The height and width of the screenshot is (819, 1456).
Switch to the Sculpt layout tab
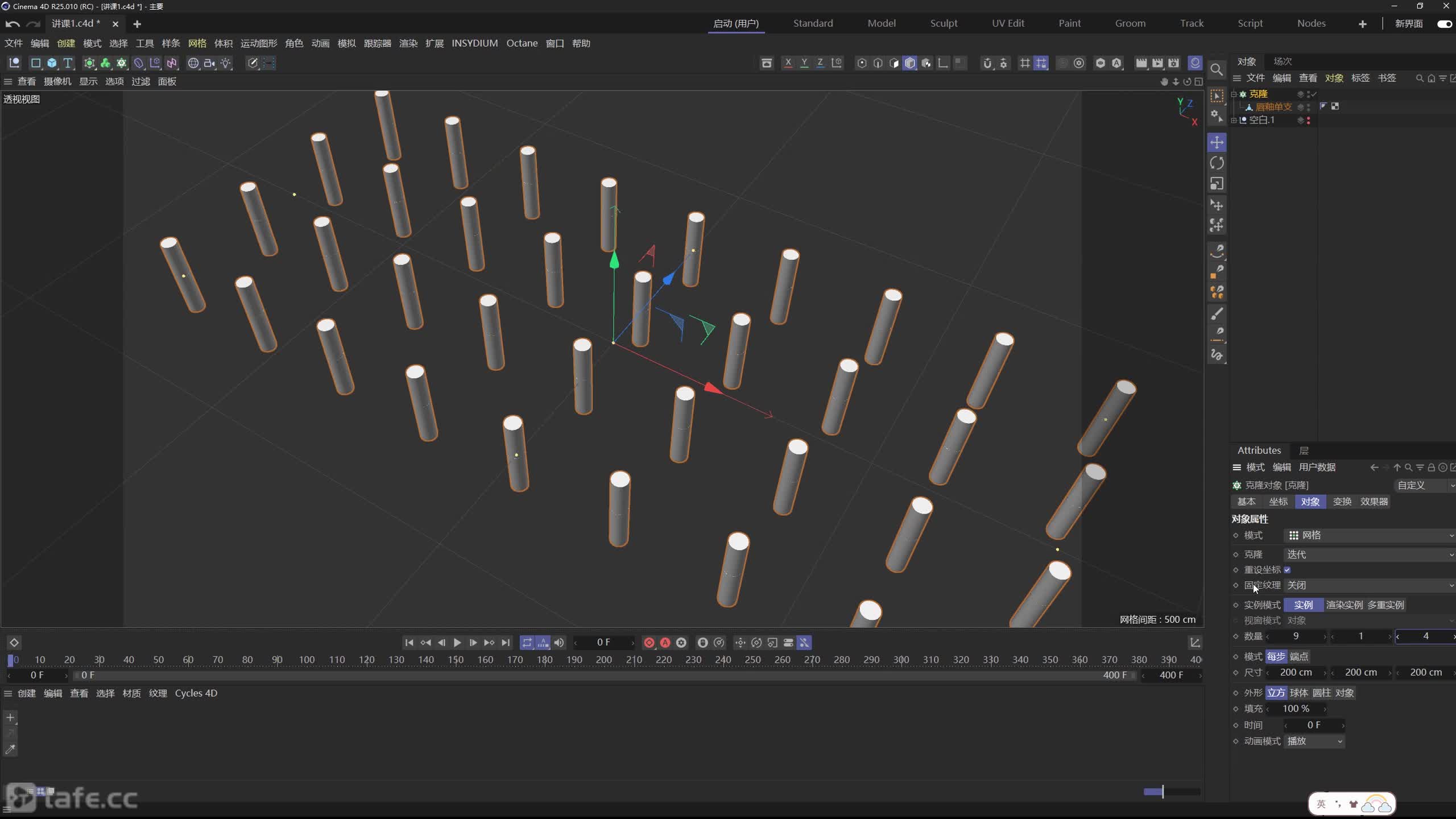(x=944, y=23)
